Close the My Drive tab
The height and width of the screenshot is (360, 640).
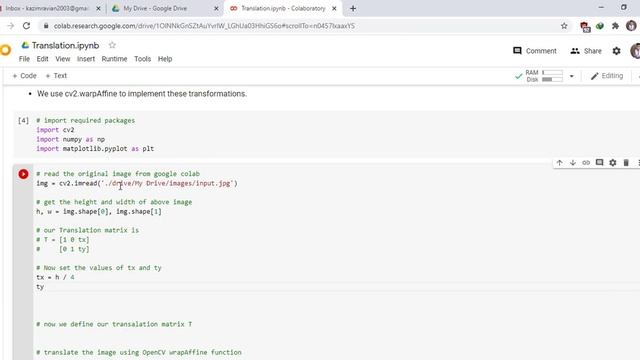coord(216,8)
